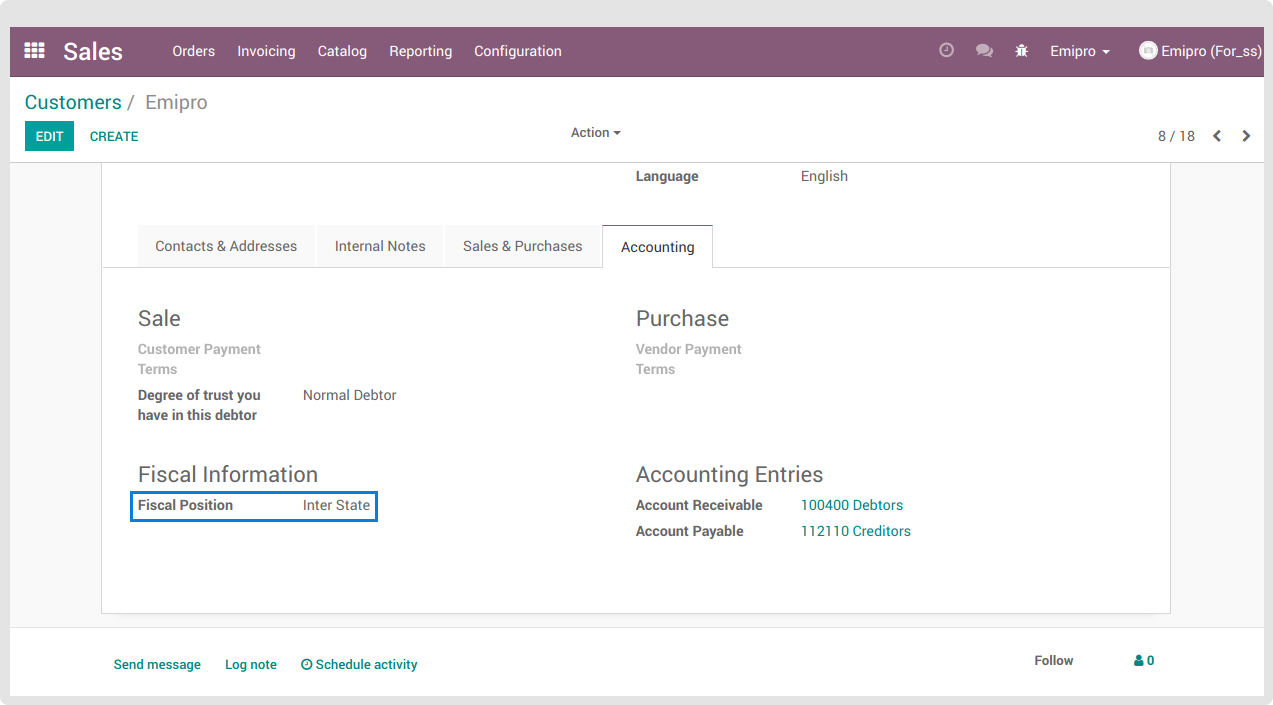
Task: Expand the Action dropdown
Action: tap(595, 133)
